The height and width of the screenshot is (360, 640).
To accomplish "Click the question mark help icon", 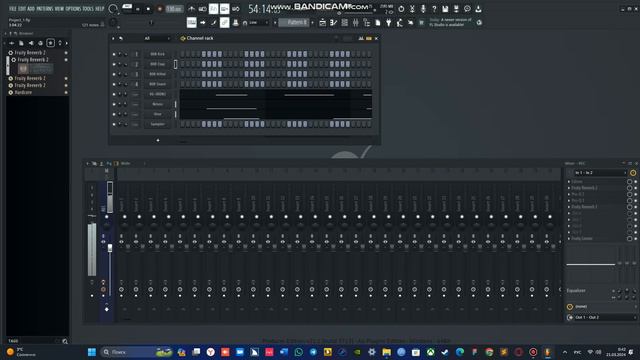I will pos(434,9).
